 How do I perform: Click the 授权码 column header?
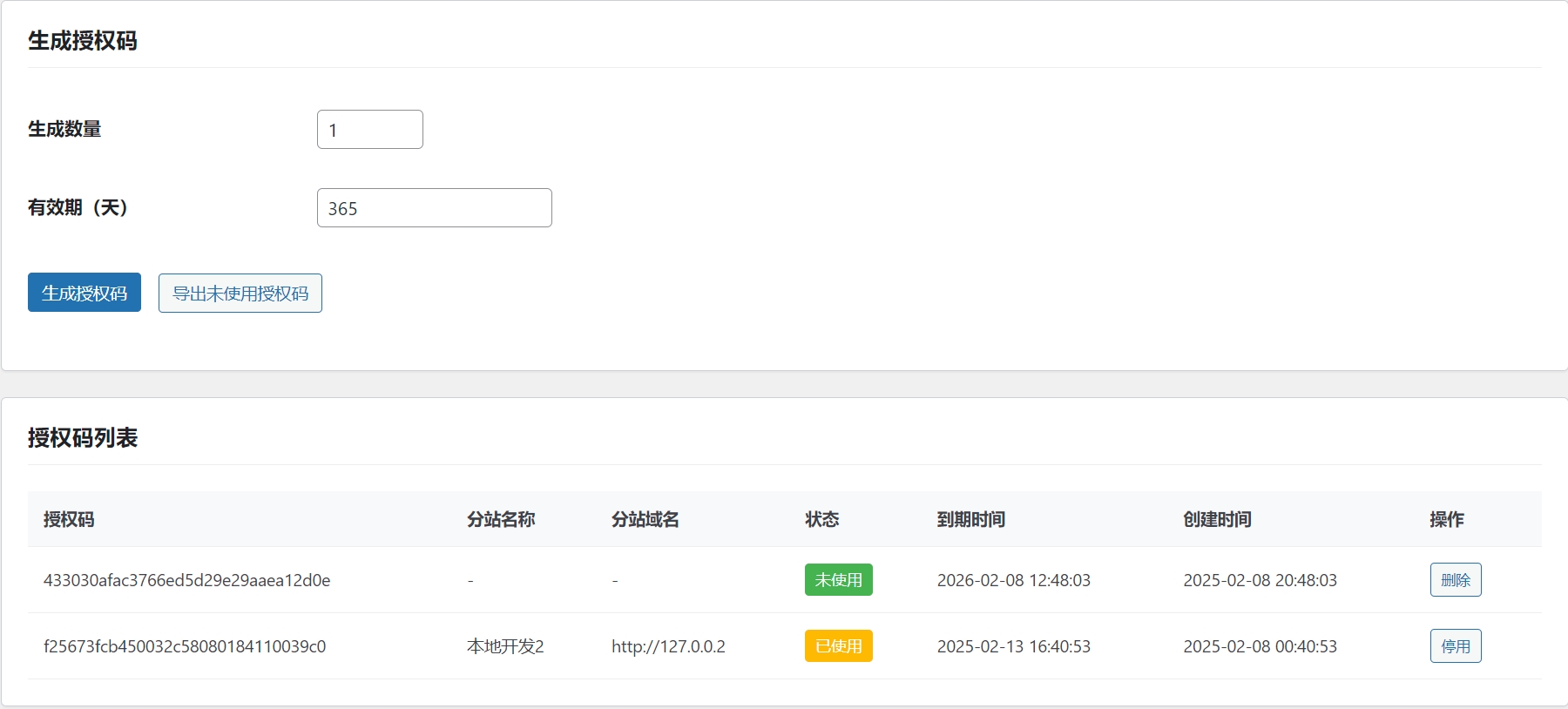[x=69, y=520]
